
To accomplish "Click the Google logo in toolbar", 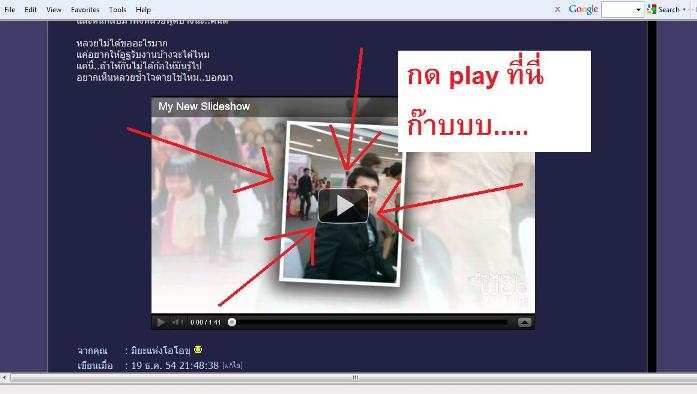I will 583,9.
